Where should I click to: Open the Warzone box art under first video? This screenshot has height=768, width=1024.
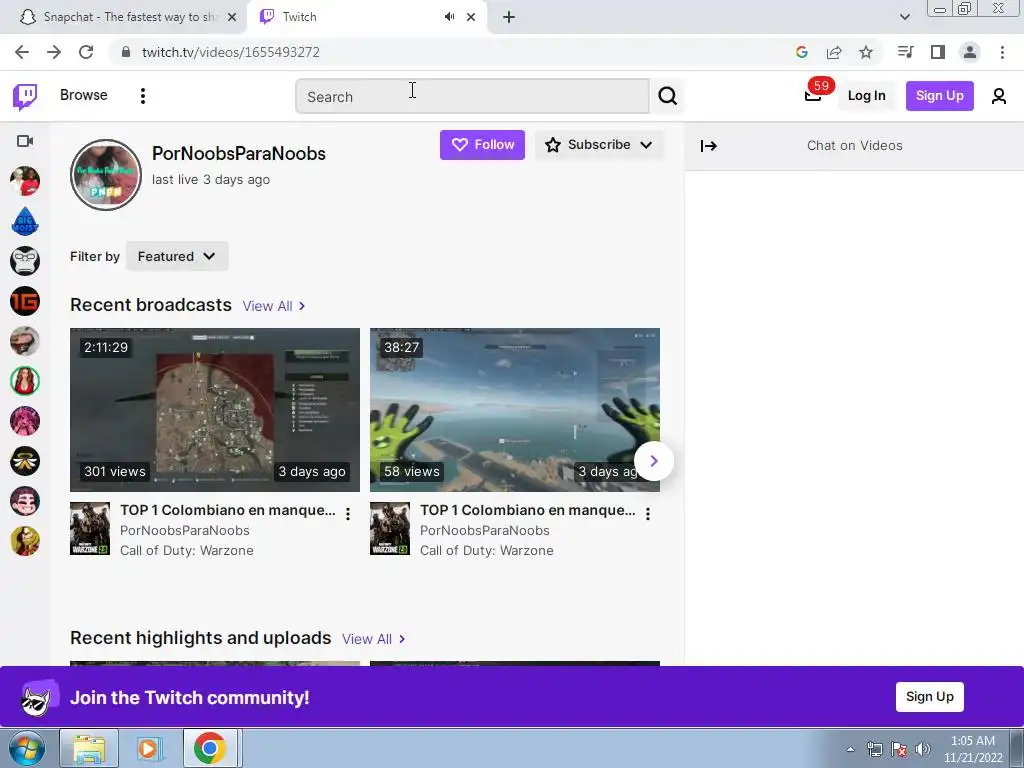pos(90,528)
